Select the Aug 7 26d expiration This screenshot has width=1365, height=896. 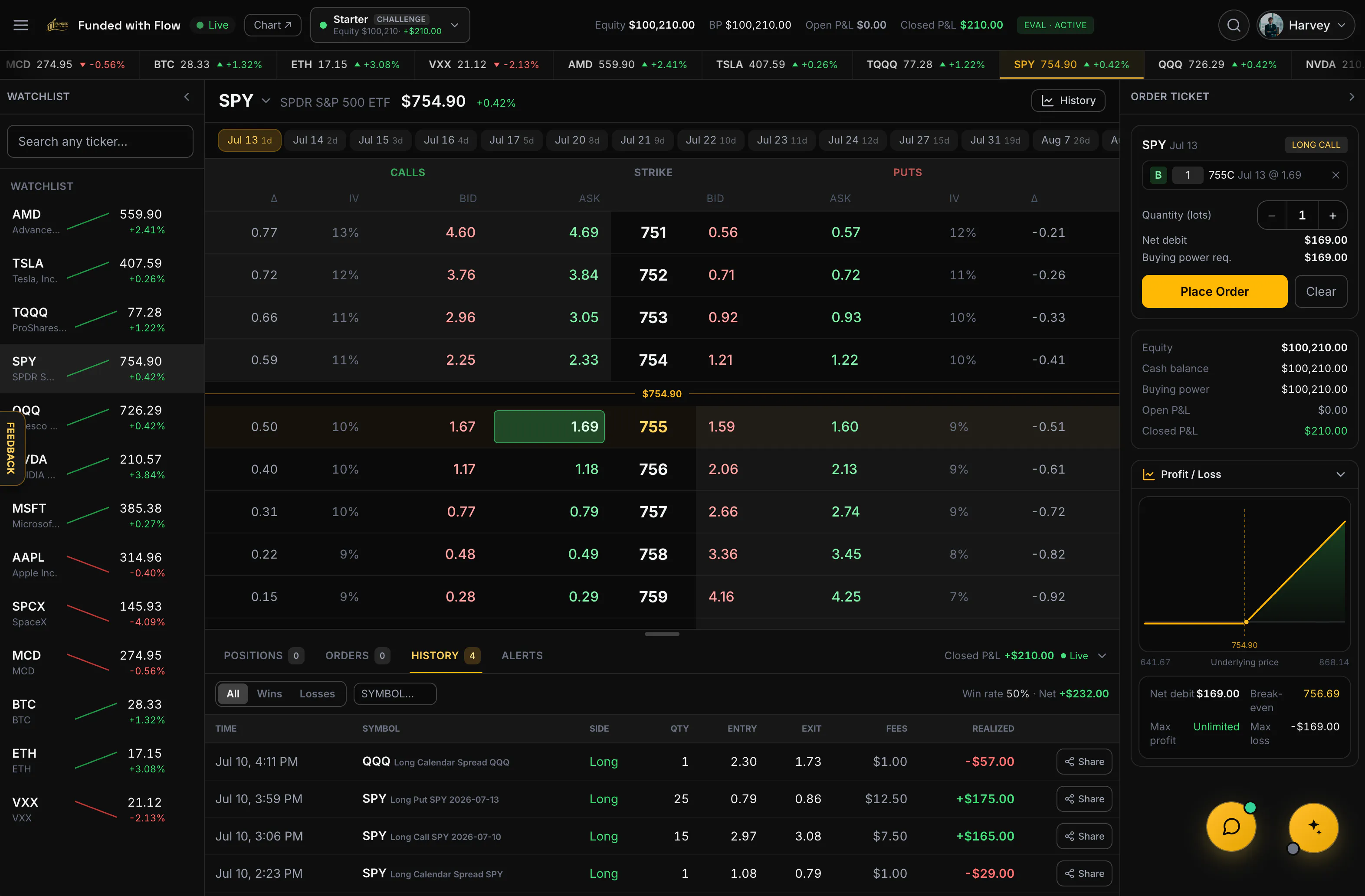pyautogui.click(x=1066, y=141)
